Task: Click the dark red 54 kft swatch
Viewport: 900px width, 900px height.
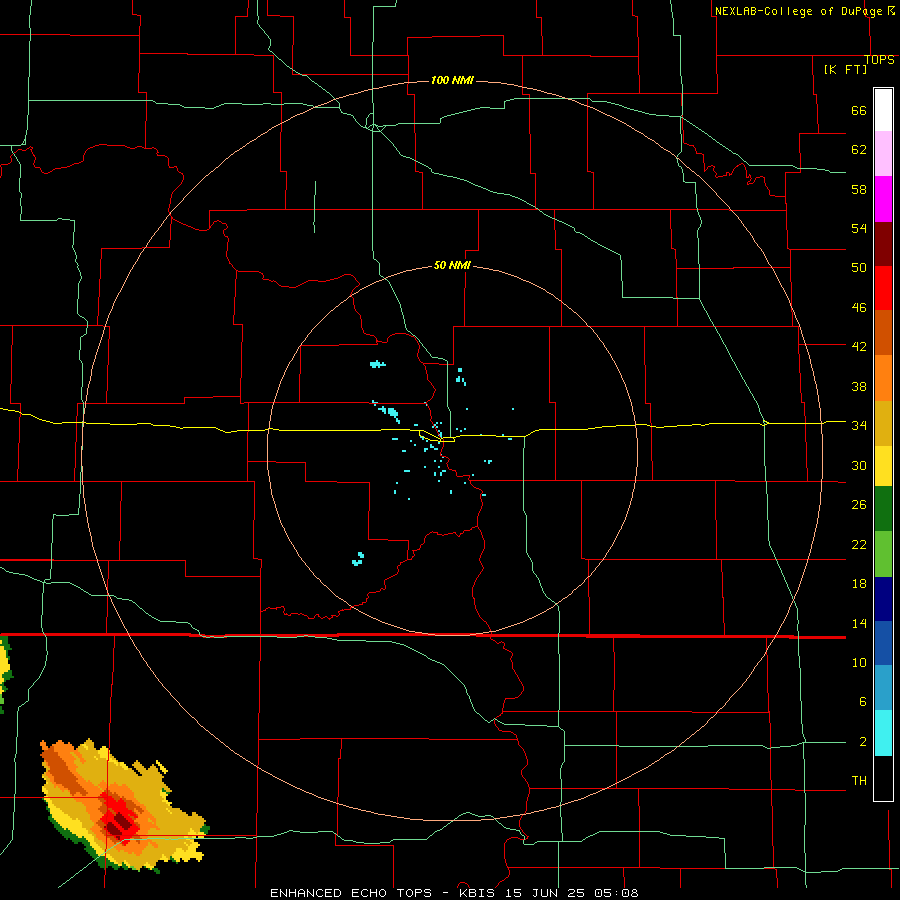Action: [883, 244]
